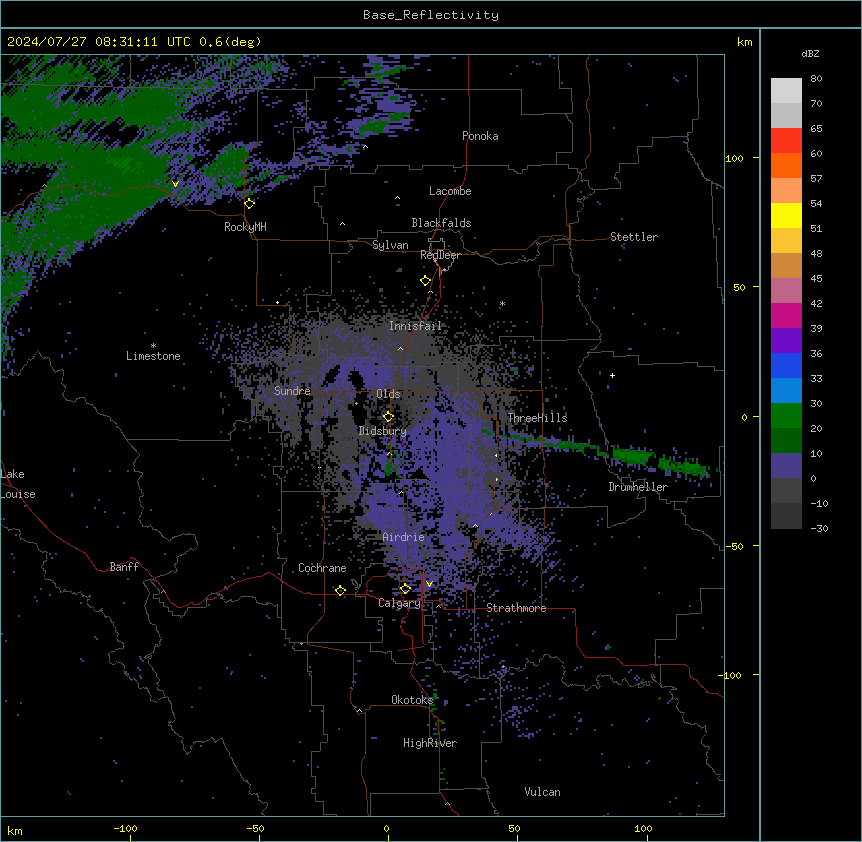Image resolution: width=862 pixels, height=842 pixels.
Task: Click the Olds town label
Action: 388,394
